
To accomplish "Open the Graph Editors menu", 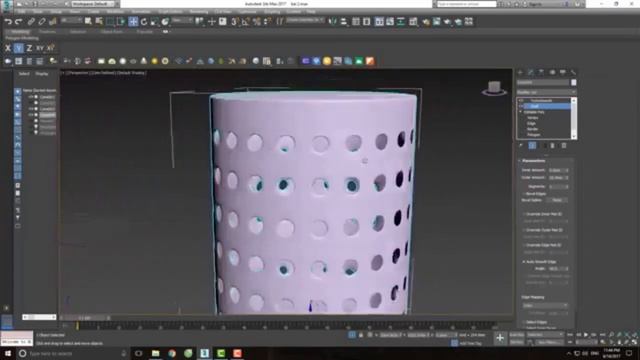I will coord(171,12).
